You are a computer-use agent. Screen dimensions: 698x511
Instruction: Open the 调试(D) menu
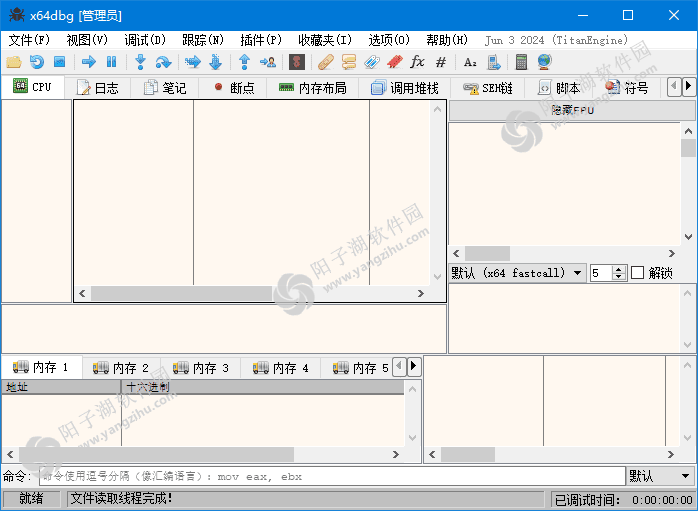click(x=145, y=40)
